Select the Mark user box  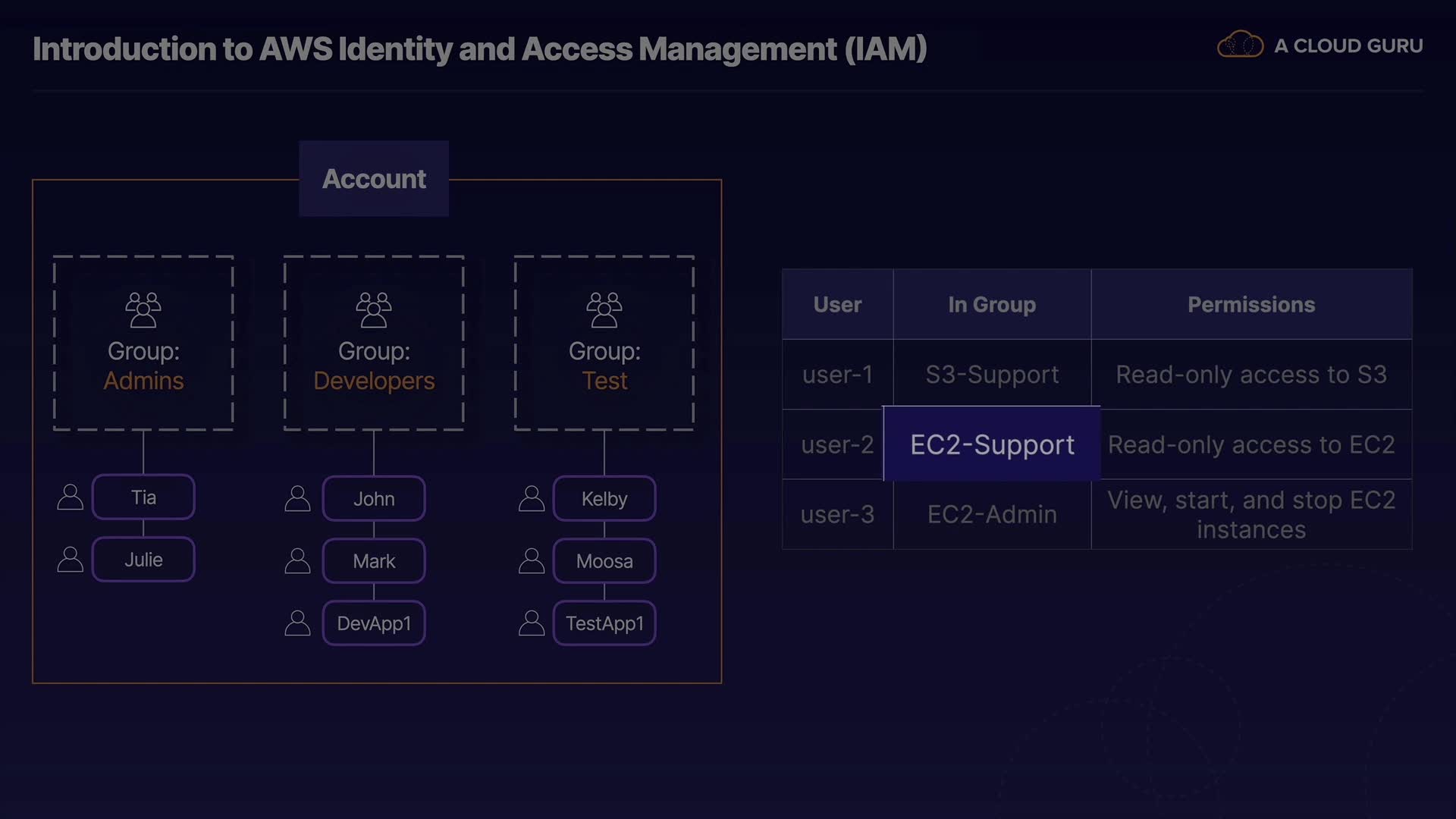coord(374,561)
